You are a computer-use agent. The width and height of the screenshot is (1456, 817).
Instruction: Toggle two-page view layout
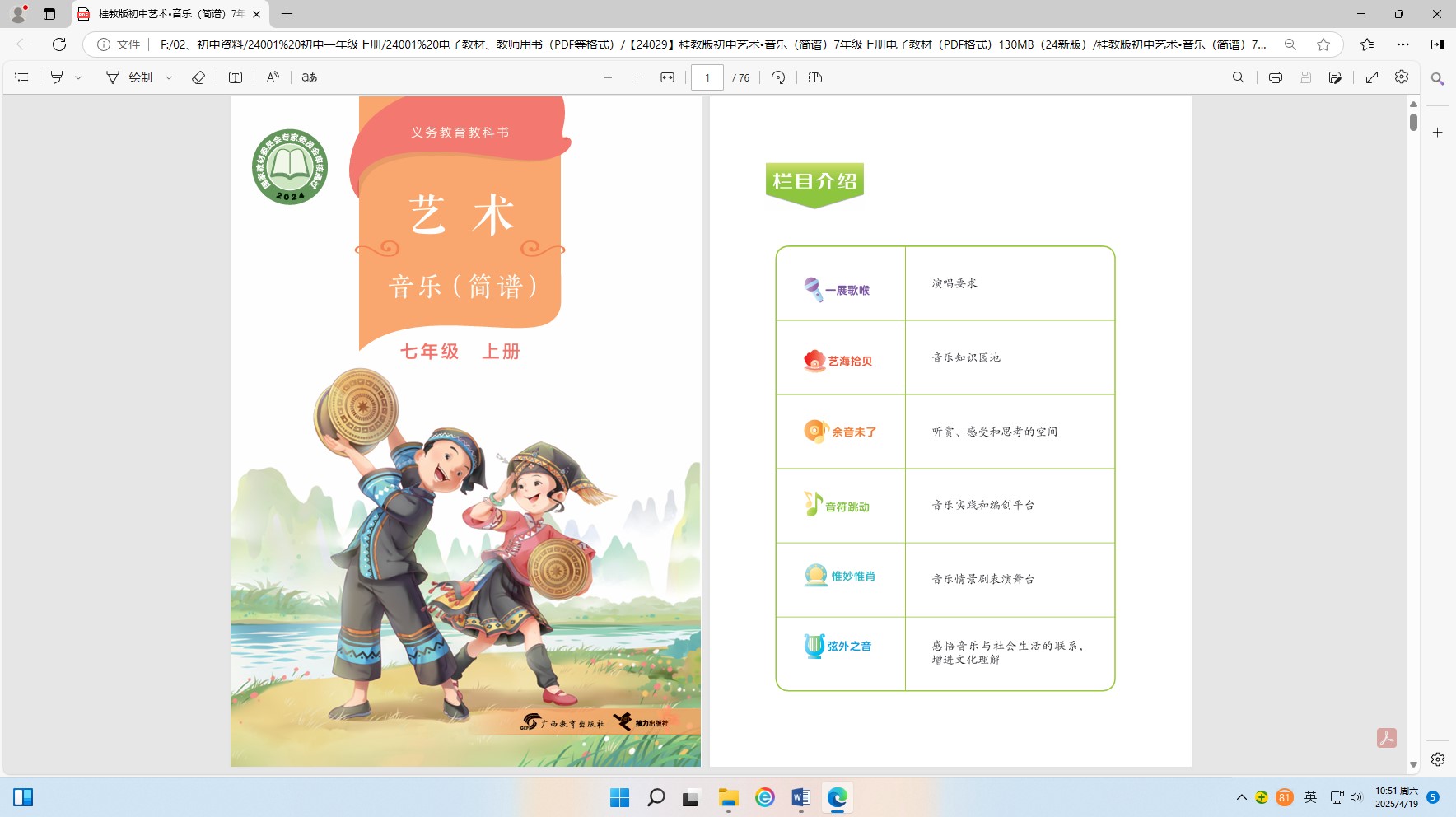tap(815, 77)
